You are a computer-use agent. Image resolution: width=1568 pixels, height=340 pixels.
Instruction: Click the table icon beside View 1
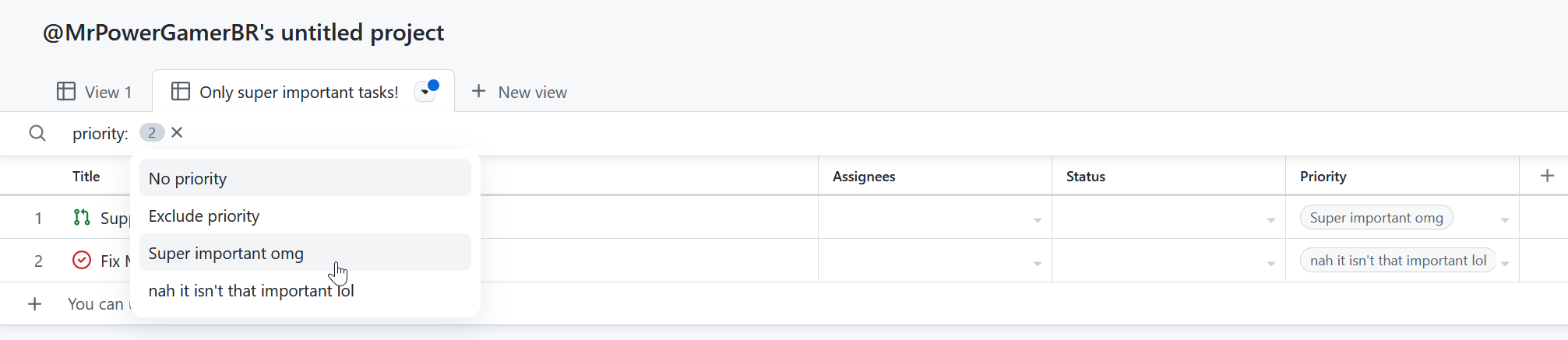[x=66, y=91]
